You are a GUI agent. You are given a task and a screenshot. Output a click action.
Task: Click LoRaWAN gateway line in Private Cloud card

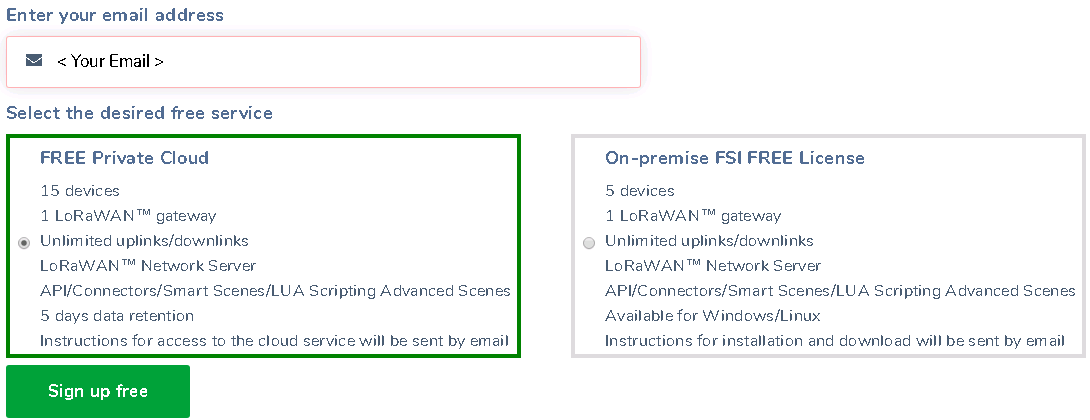[x=128, y=215]
